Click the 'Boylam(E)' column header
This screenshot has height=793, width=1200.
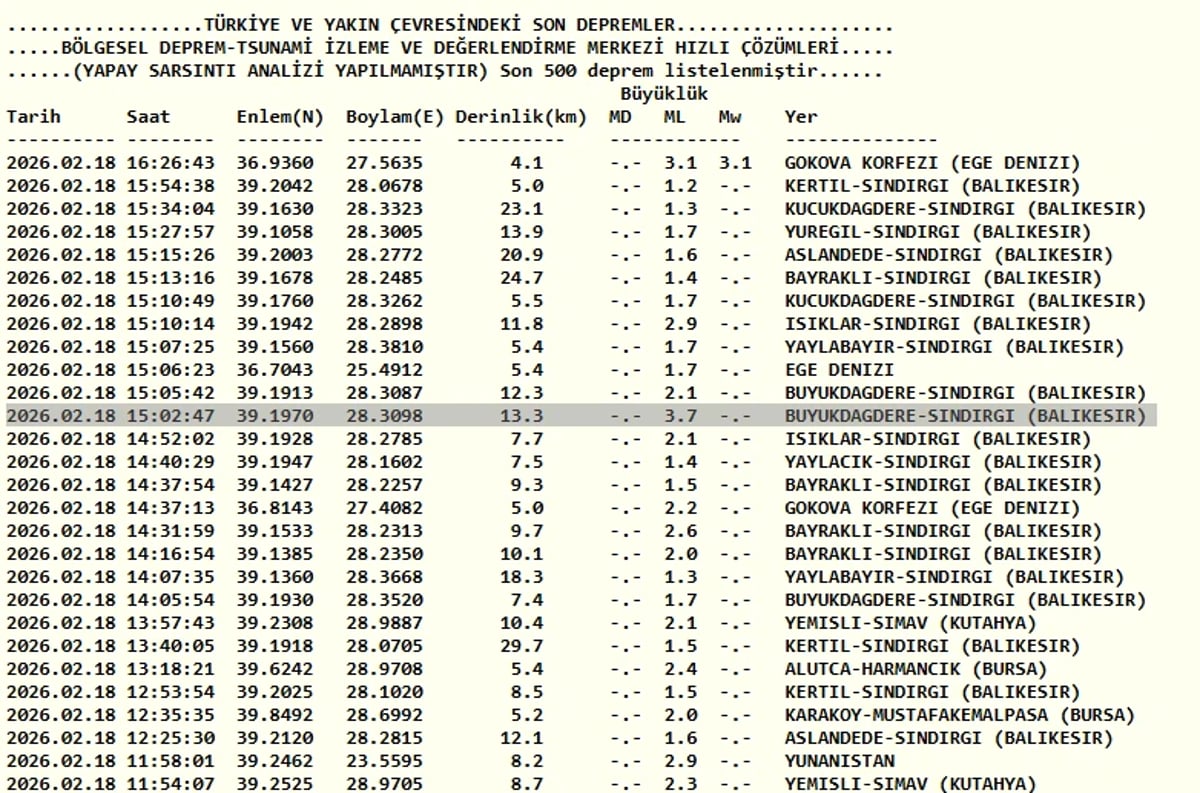click(394, 117)
